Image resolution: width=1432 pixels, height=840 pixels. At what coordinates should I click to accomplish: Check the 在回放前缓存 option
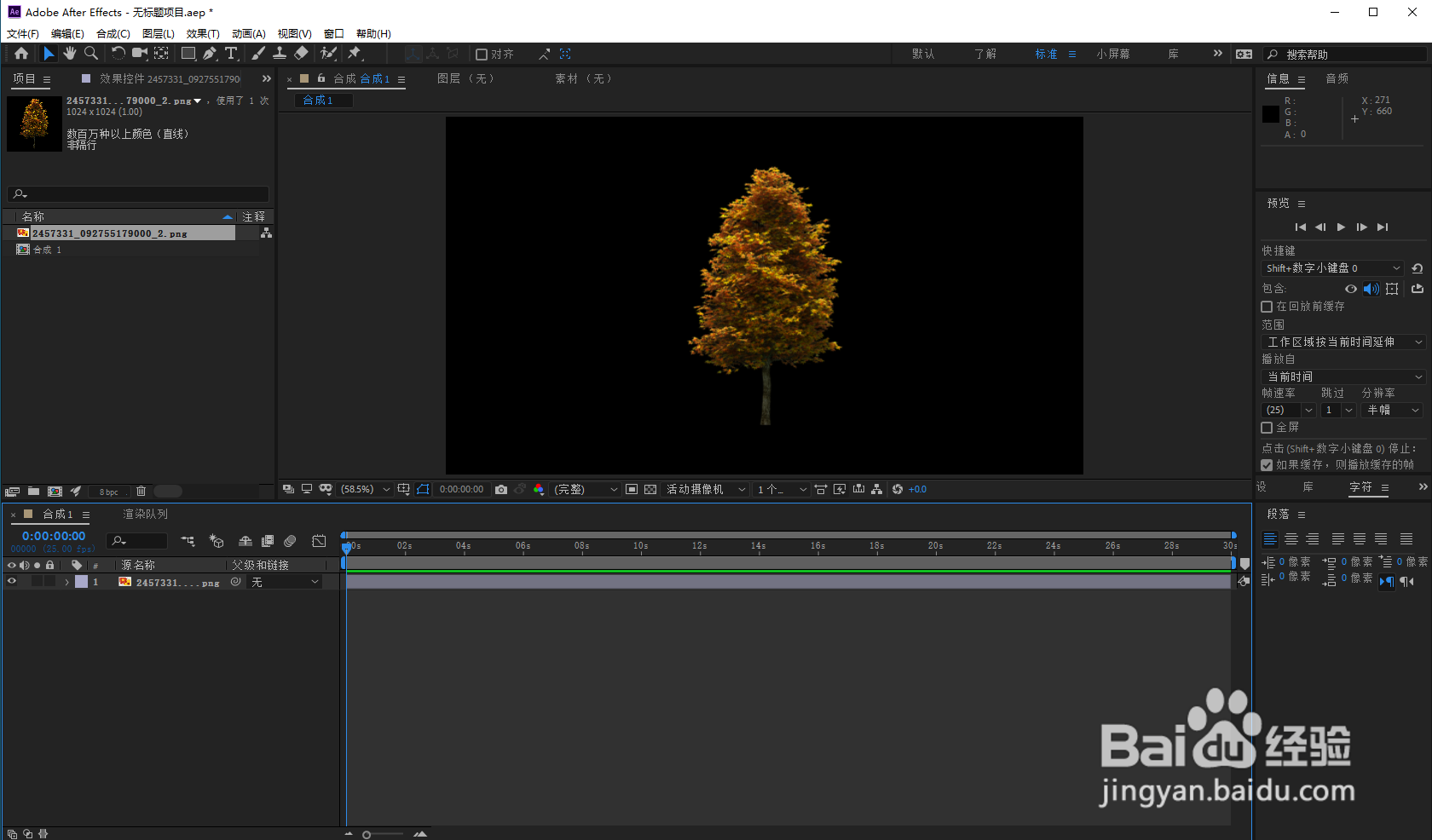(x=1267, y=307)
